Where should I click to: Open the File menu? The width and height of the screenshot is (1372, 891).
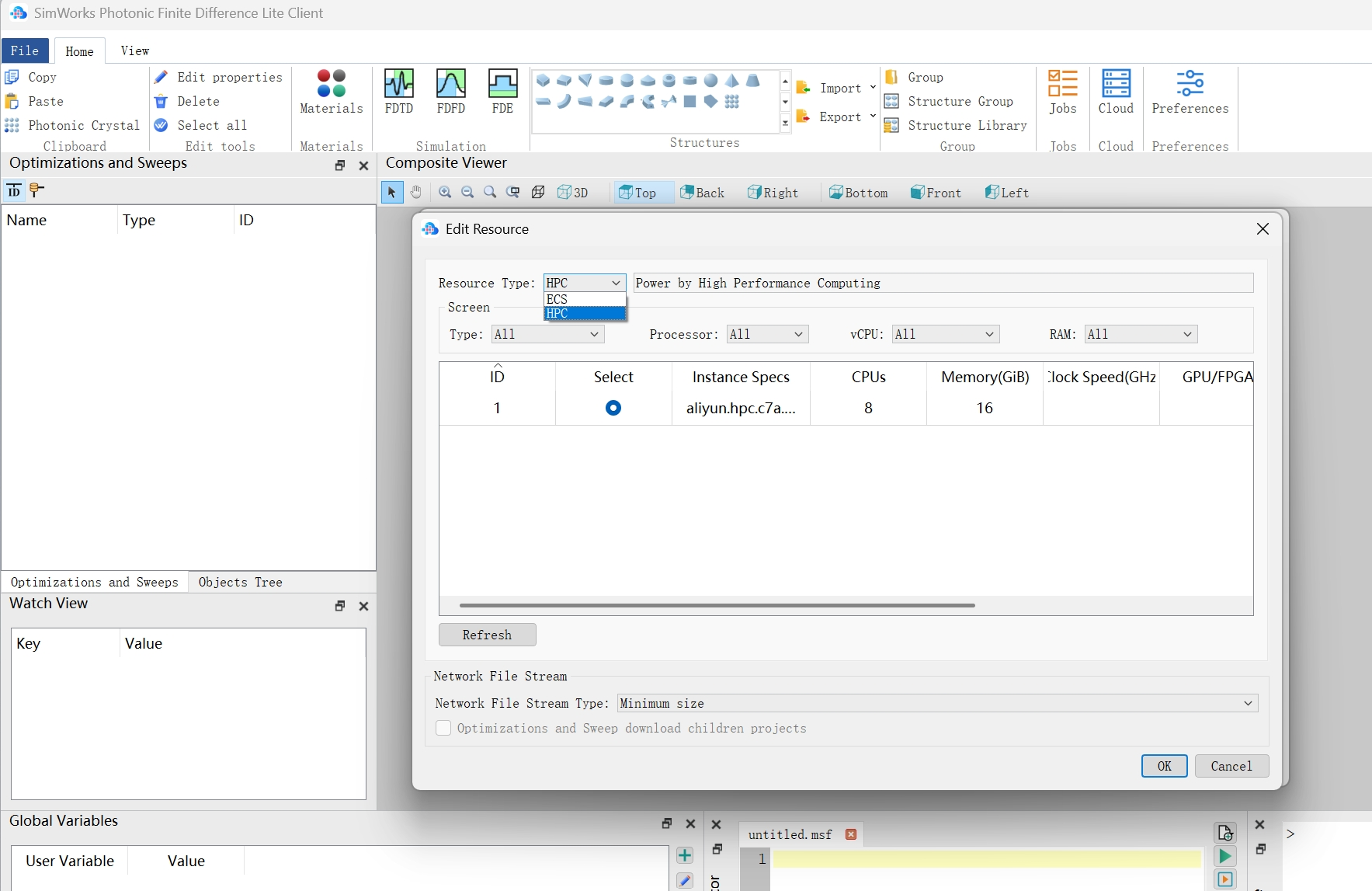25,50
